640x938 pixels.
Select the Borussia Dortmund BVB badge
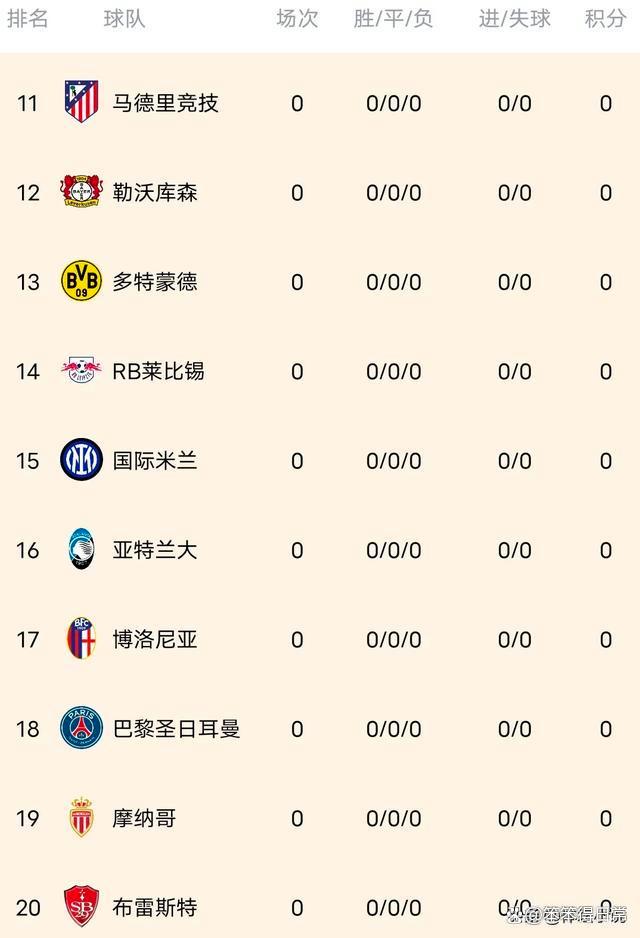(81, 281)
